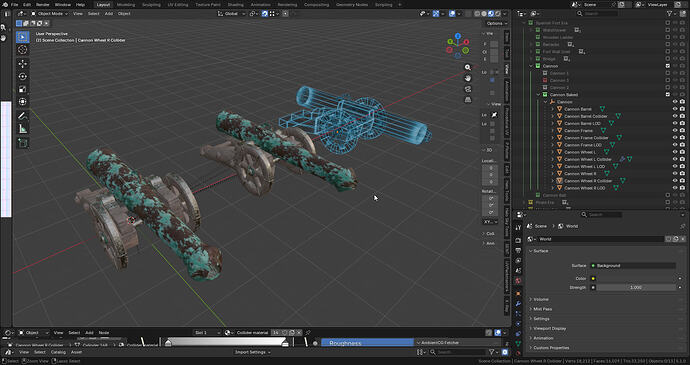Open the Tool properties tab icon
Screen dimensions: 690x365
(518, 228)
